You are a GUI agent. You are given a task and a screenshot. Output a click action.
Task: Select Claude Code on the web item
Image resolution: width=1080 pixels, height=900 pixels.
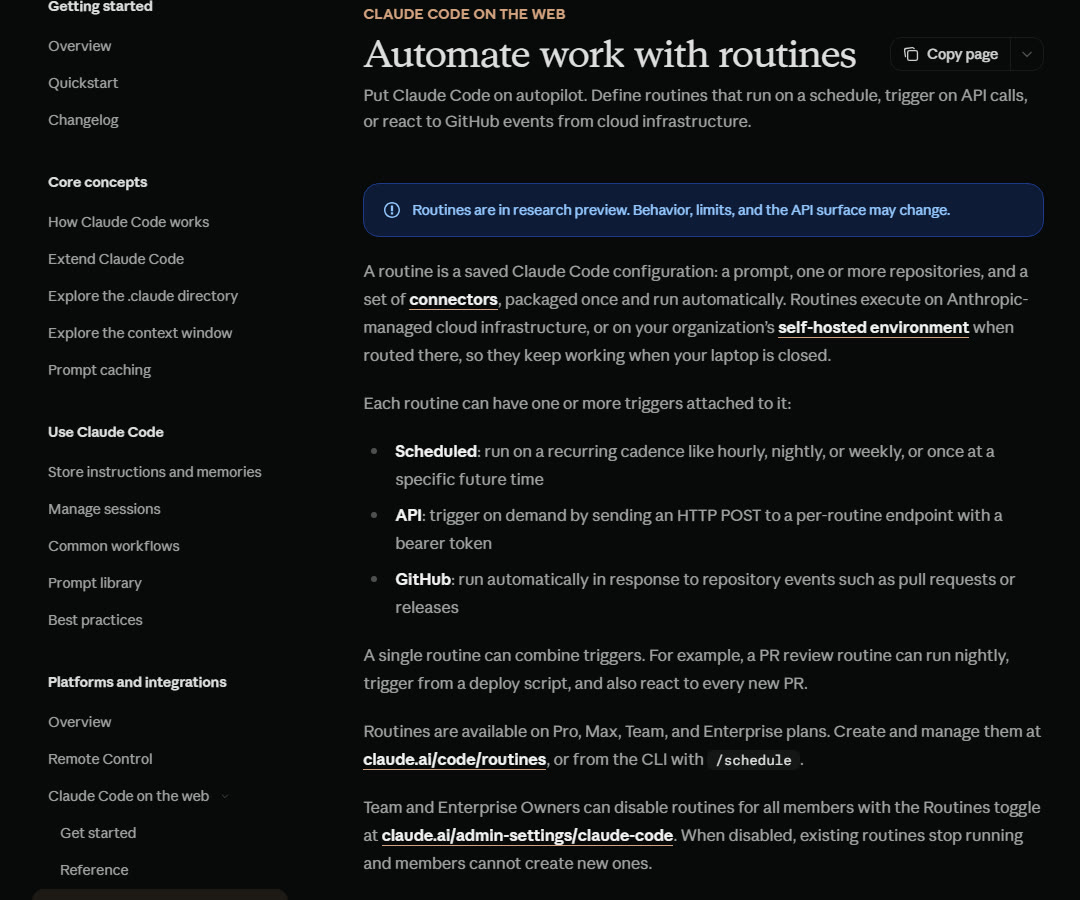pyautogui.click(x=128, y=796)
